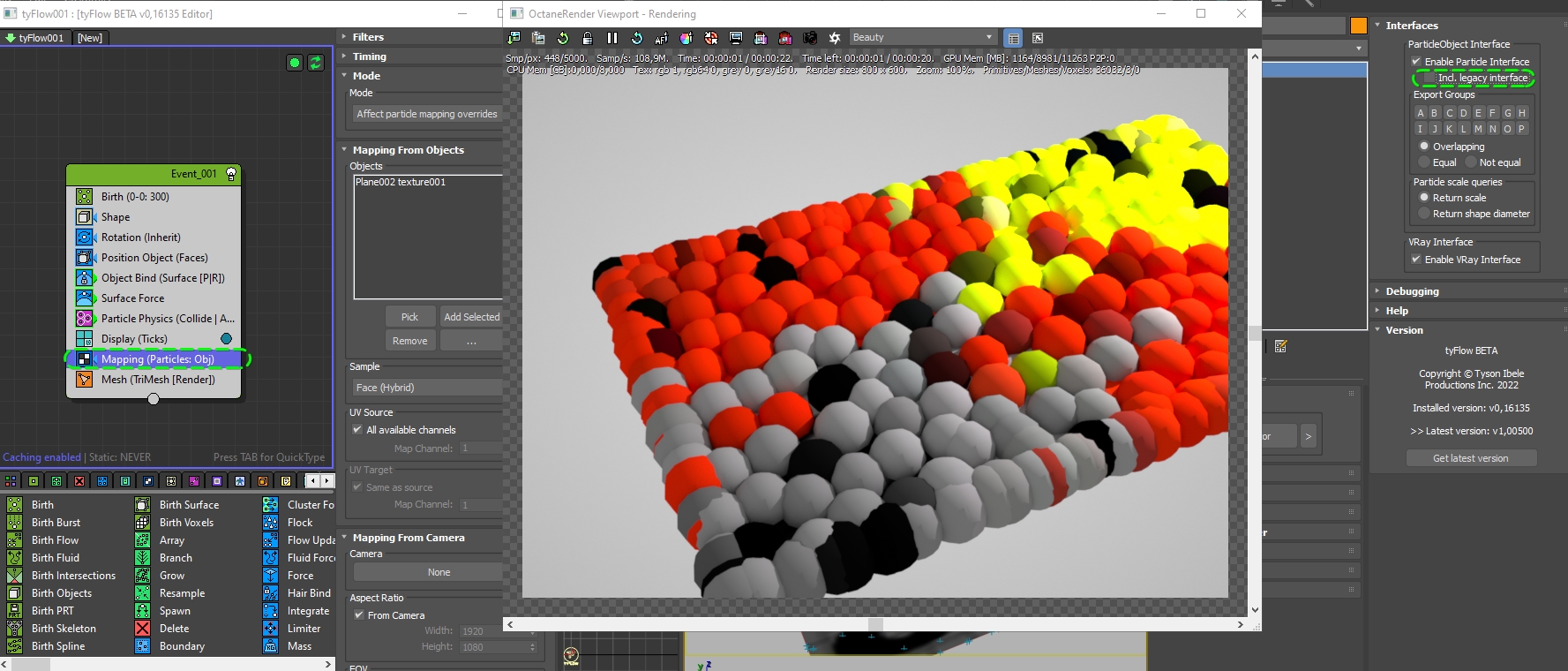Pick the red Delete operator icon

tap(142, 628)
